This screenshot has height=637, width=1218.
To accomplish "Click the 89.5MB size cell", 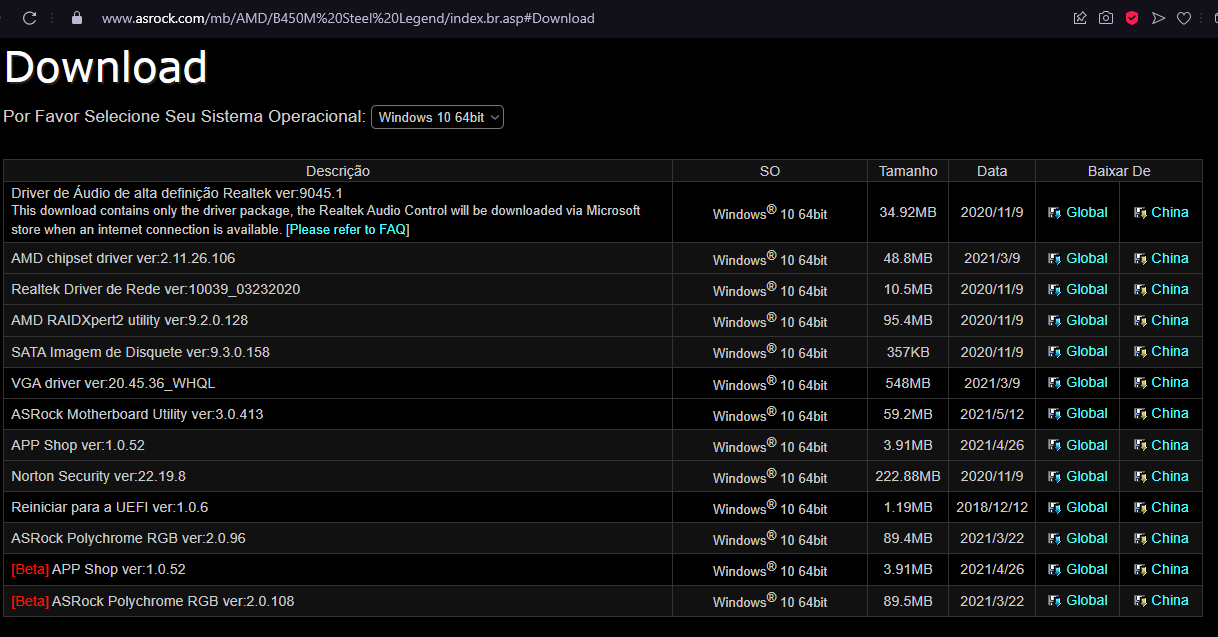I will click(908, 601).
